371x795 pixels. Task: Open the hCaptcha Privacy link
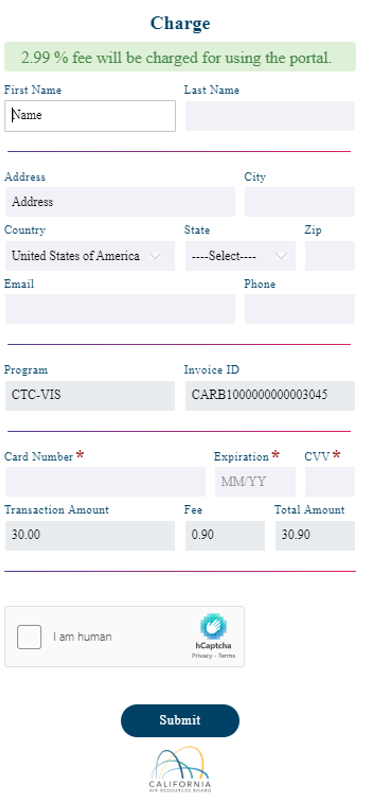202,656
